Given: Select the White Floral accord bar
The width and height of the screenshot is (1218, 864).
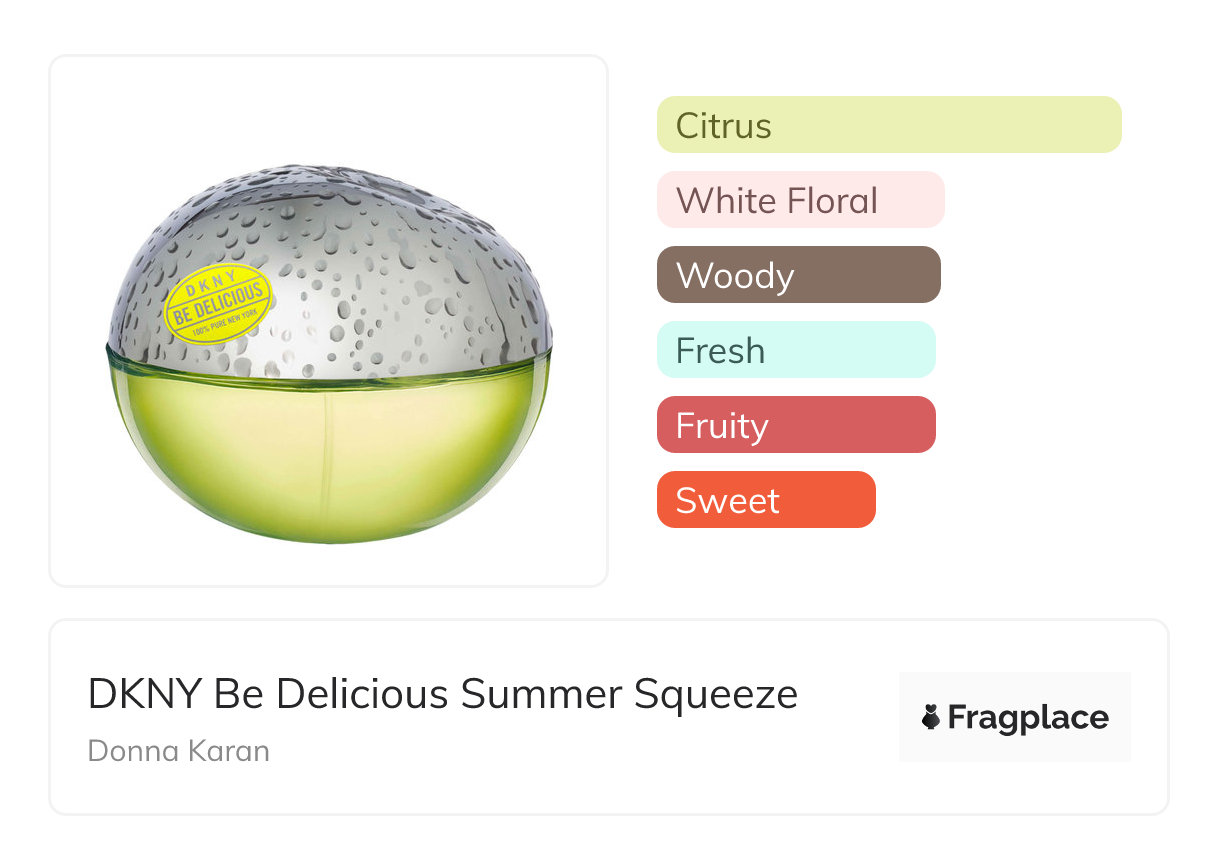Looking at the screenshot, I should (800, 200).
